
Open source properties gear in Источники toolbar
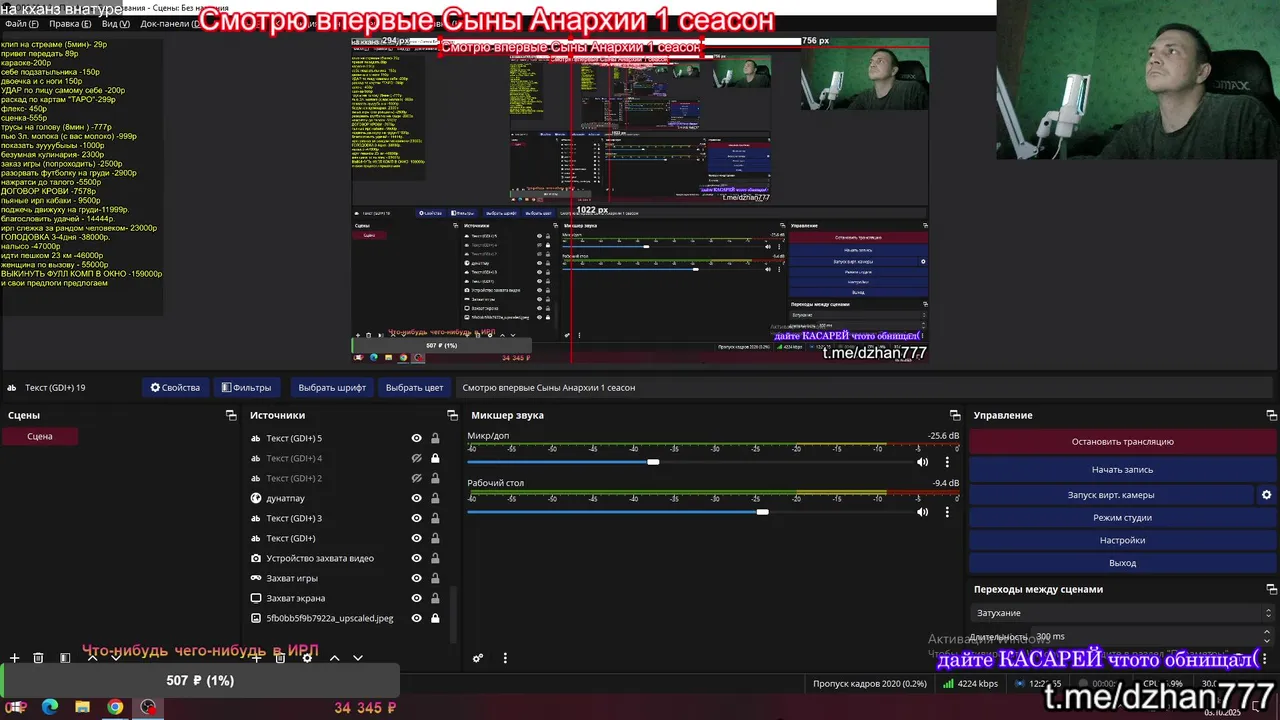(307, 658)
